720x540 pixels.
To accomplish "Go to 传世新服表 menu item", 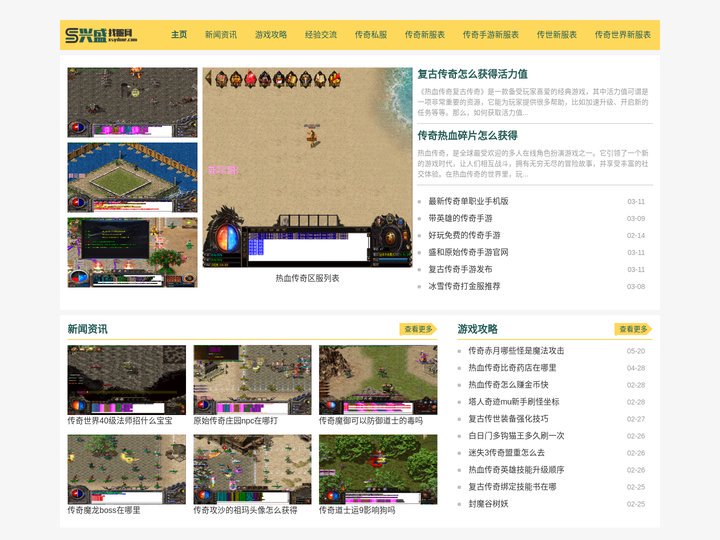I will [557, 34].
